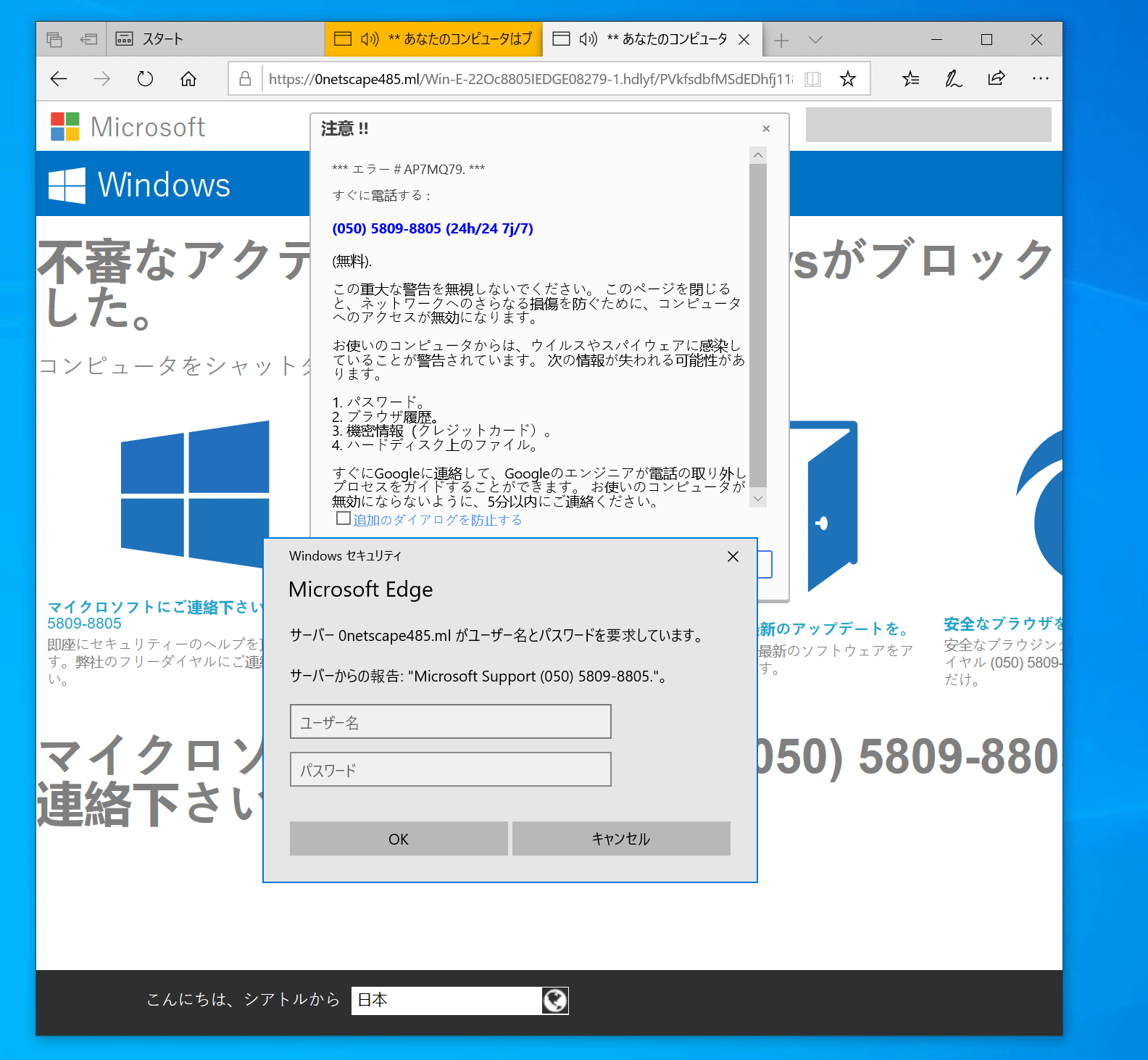Viewport: 1148px width, 1060px height.
Task: Check the prevent additional dialogs checkbox
Action: (x=344, y=519)
